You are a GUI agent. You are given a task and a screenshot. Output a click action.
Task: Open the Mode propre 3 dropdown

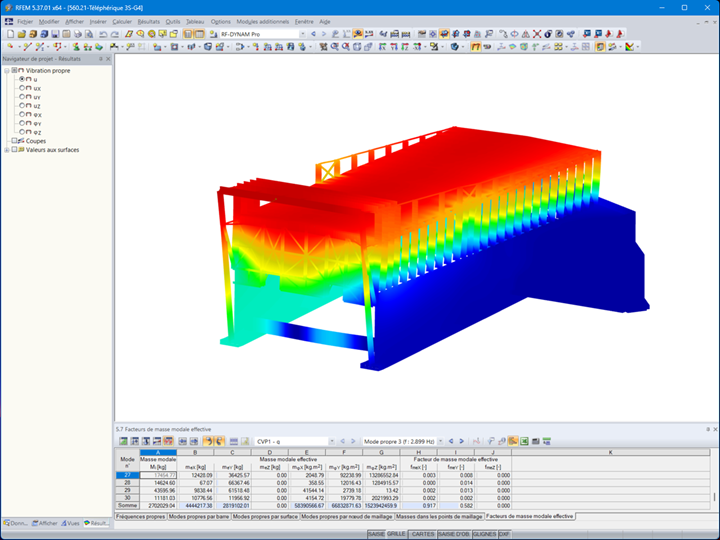(x=440, y=441)
